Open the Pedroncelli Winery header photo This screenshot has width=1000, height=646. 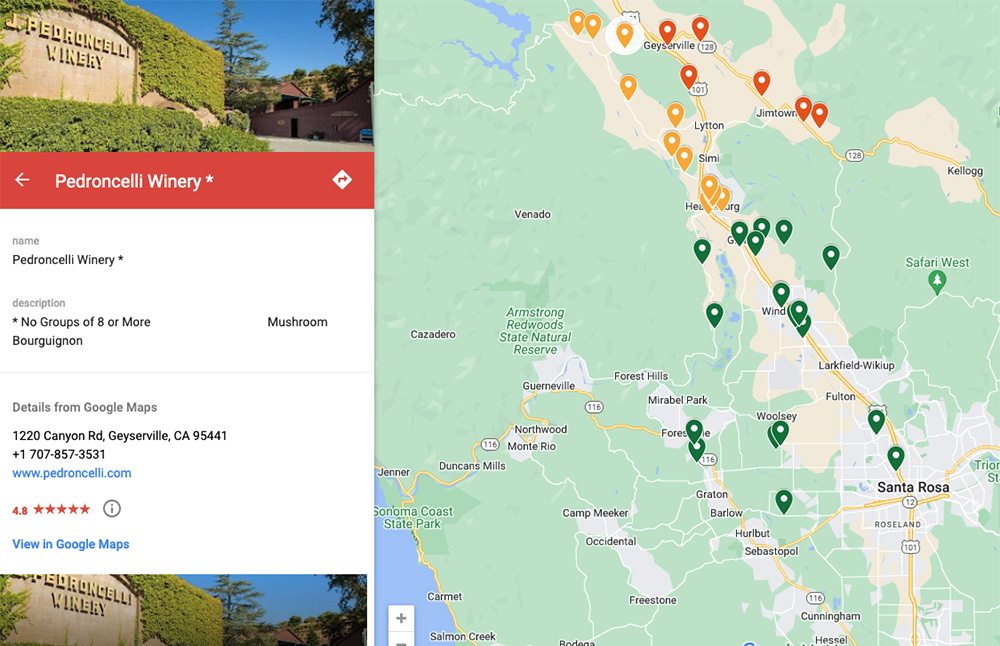tap(187, 76)
